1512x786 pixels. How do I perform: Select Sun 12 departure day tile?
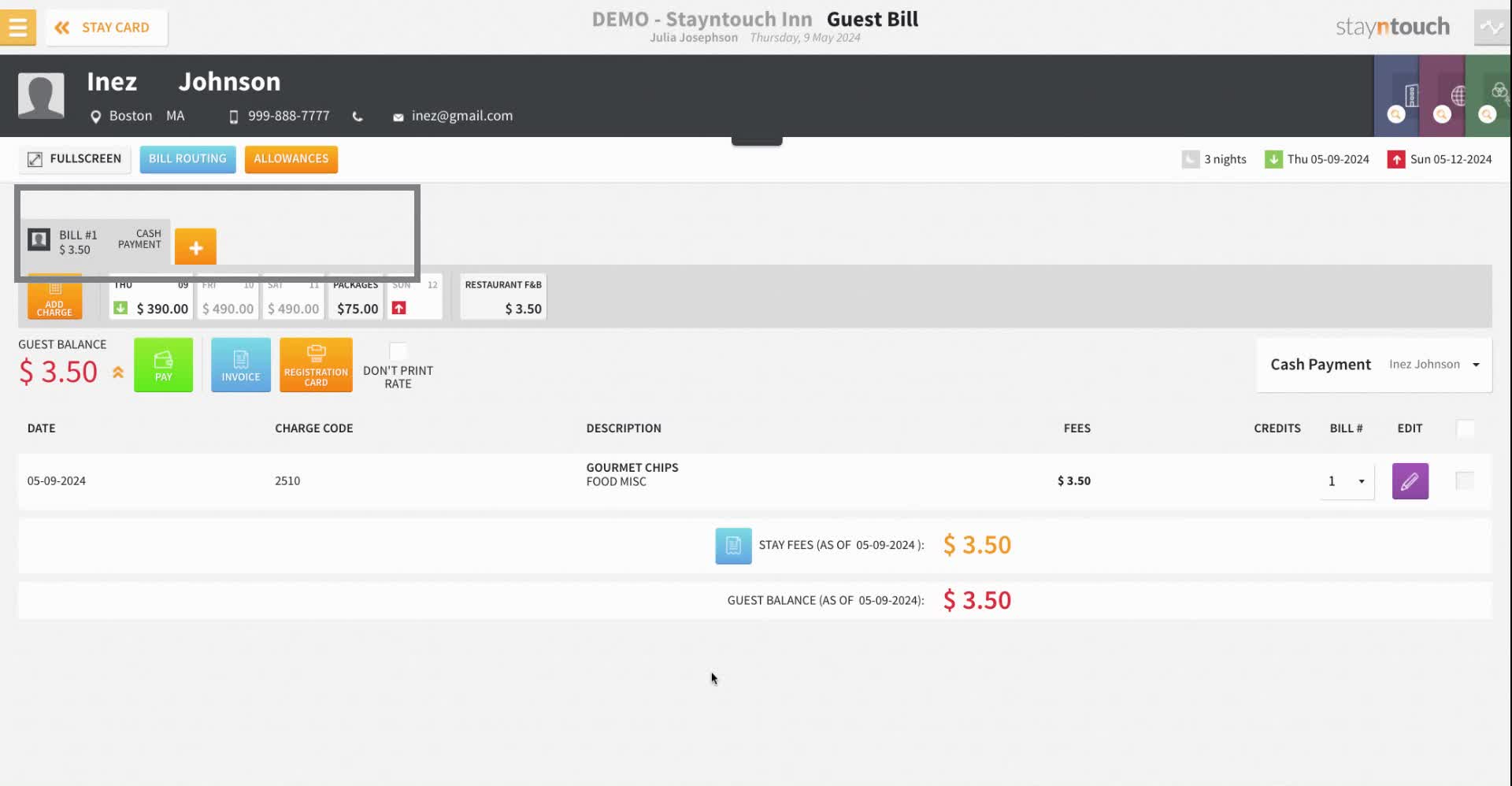click(415, 297)
